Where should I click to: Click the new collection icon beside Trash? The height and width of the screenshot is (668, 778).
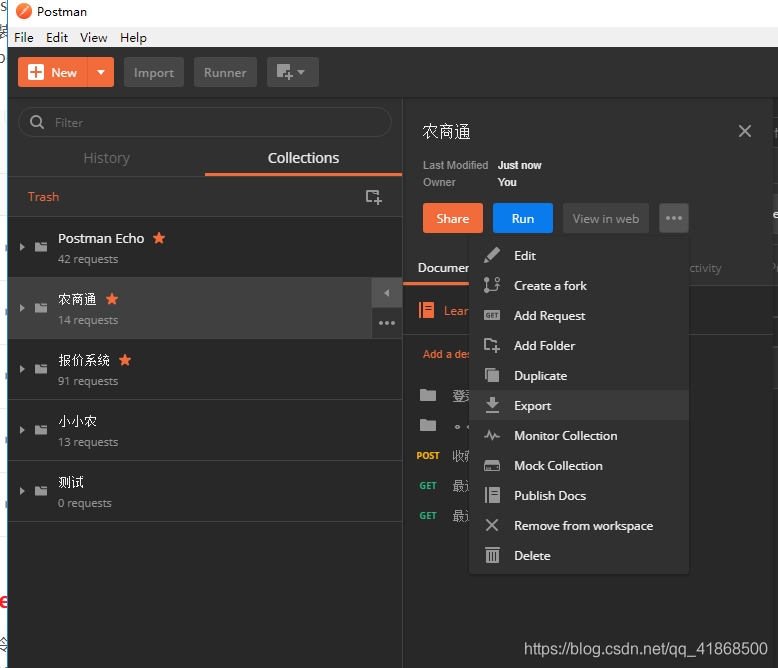(374, 197)
